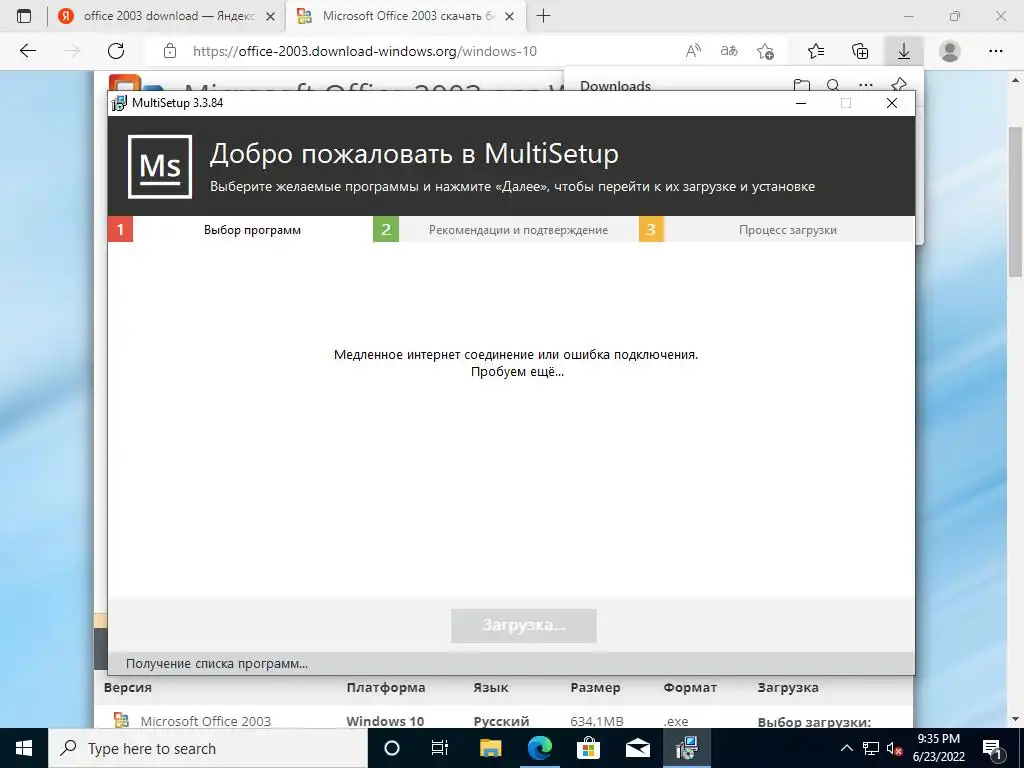The image size is (1024, 768).
Task: Go back to previous page in Edge
Action: pos(27,51)
